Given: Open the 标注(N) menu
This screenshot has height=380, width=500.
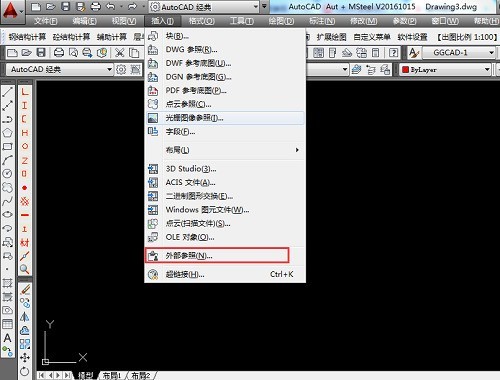Looking at the screenshot, I should click(x=322, y=21).
